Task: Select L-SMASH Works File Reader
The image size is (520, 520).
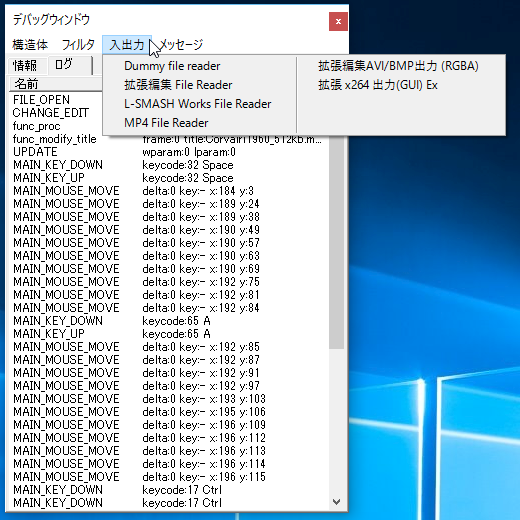Action: pyautogui.click(x=198, y=104)
